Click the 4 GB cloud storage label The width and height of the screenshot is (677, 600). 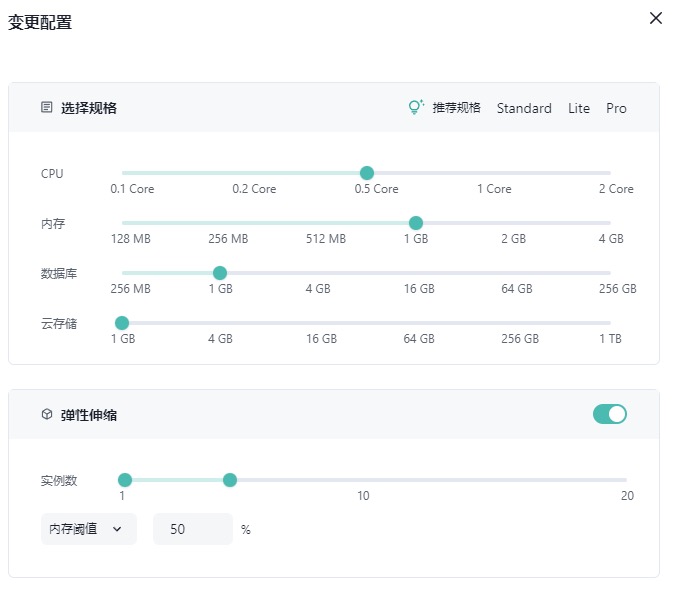(x=220, y=339)
